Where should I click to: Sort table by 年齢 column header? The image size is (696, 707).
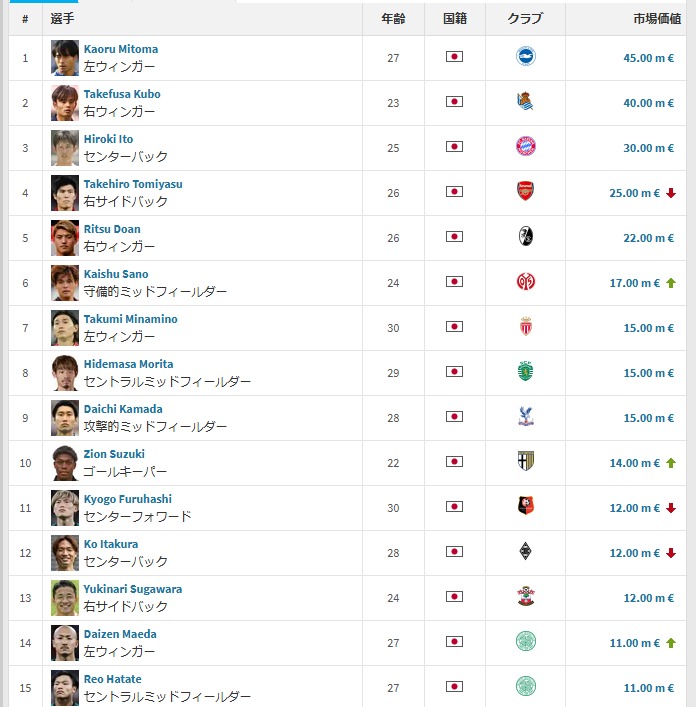tap(392, 18)
